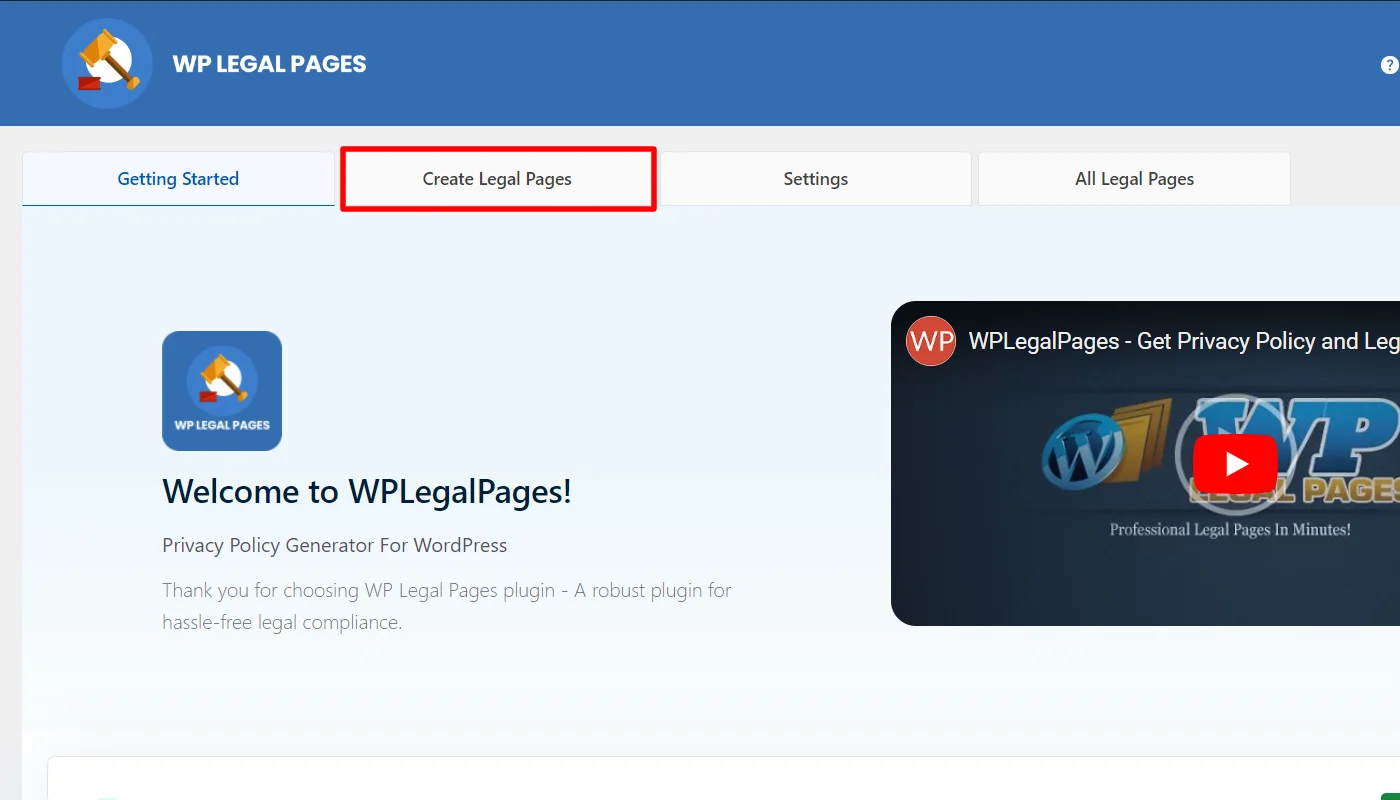Click the green icon on the bottom card

tap(107, 796)
